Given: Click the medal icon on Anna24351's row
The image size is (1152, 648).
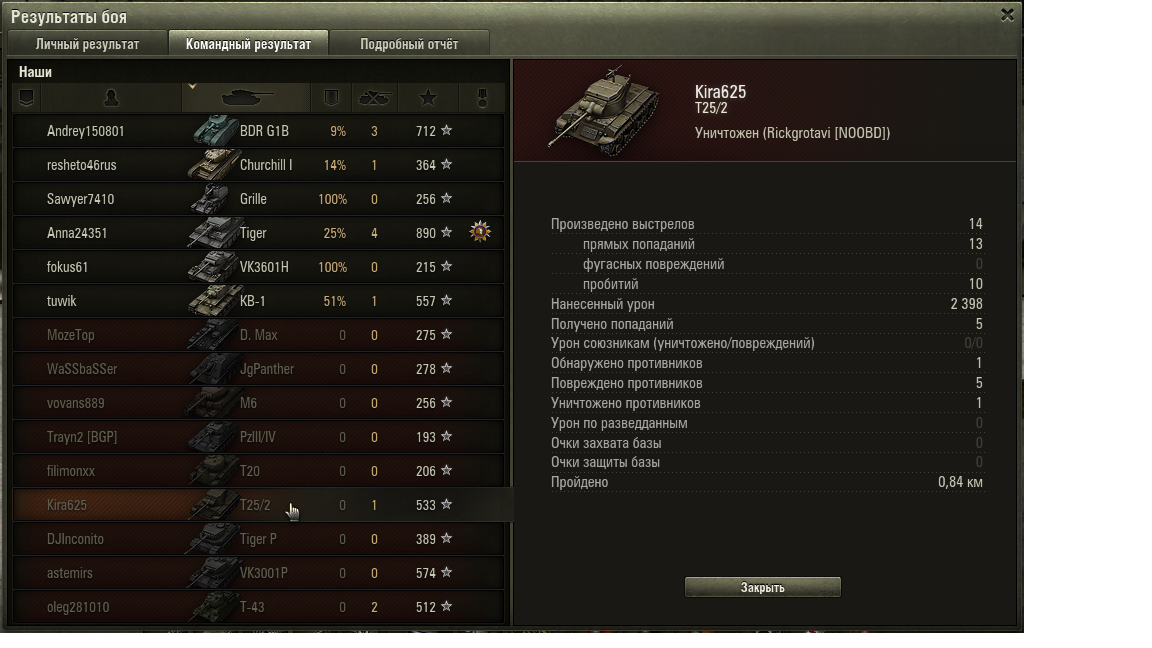Looking at the screenshot, I should point(480,232).
